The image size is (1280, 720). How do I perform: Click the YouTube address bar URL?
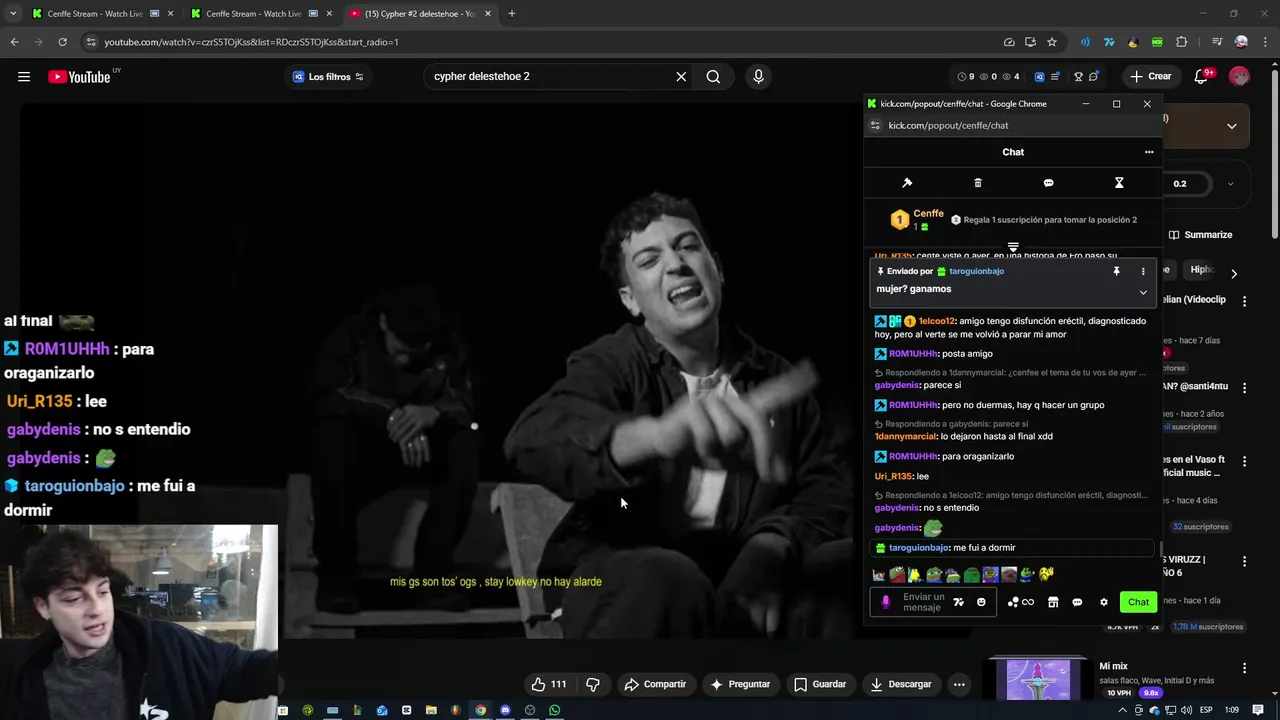[x=251, y=42]
